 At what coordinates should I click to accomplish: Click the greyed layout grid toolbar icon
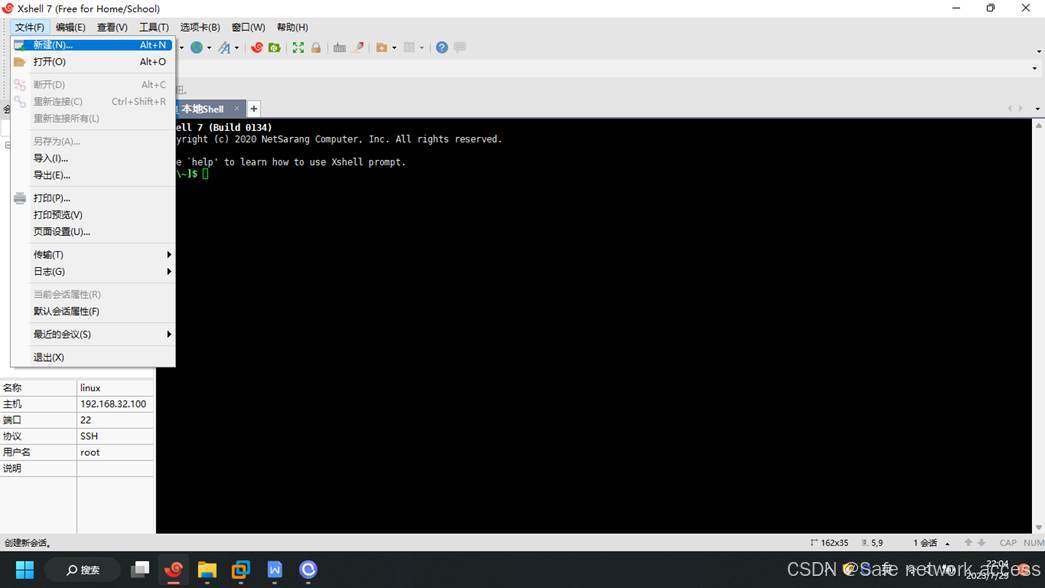click(x=410, y=47)
